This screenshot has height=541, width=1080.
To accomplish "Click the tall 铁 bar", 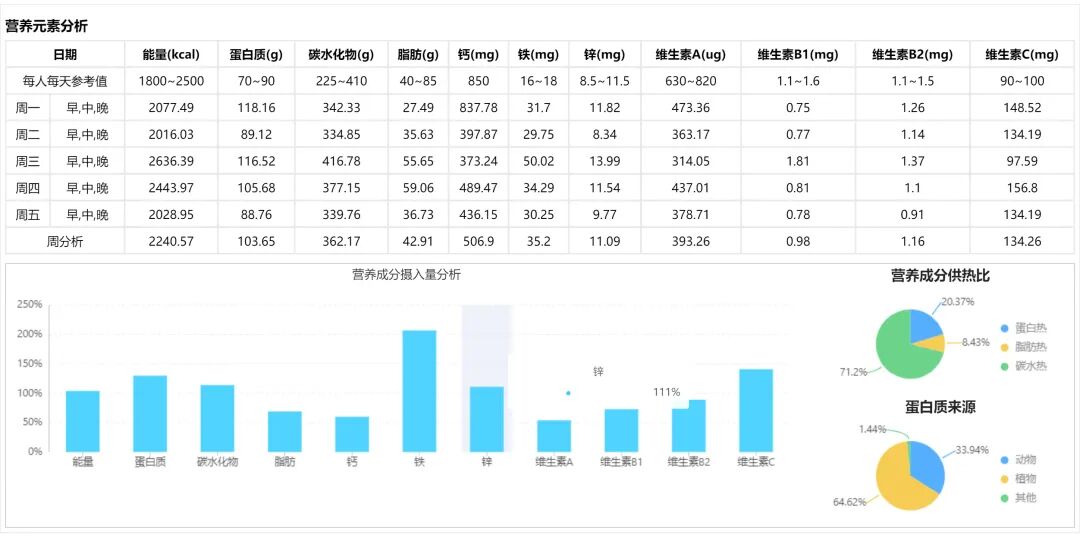I will [x=419, y=391].
